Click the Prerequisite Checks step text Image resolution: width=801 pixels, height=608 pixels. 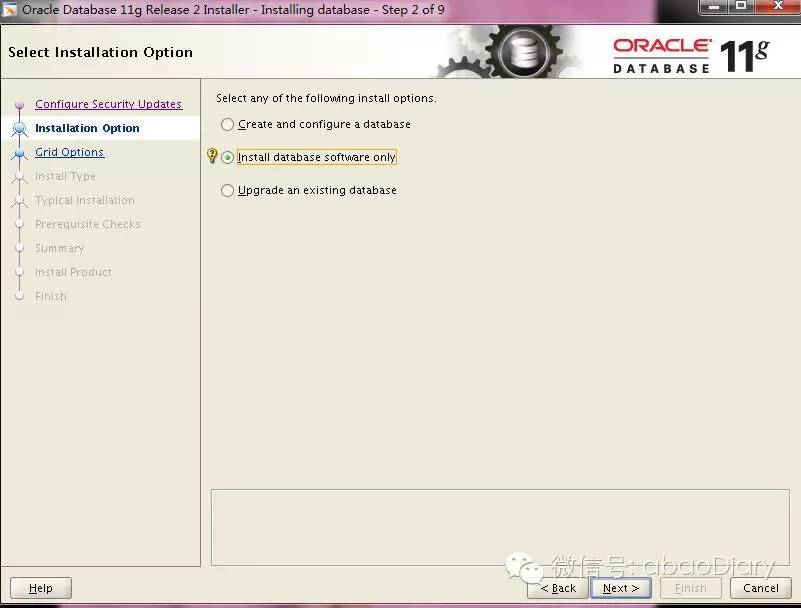[87, 224]
